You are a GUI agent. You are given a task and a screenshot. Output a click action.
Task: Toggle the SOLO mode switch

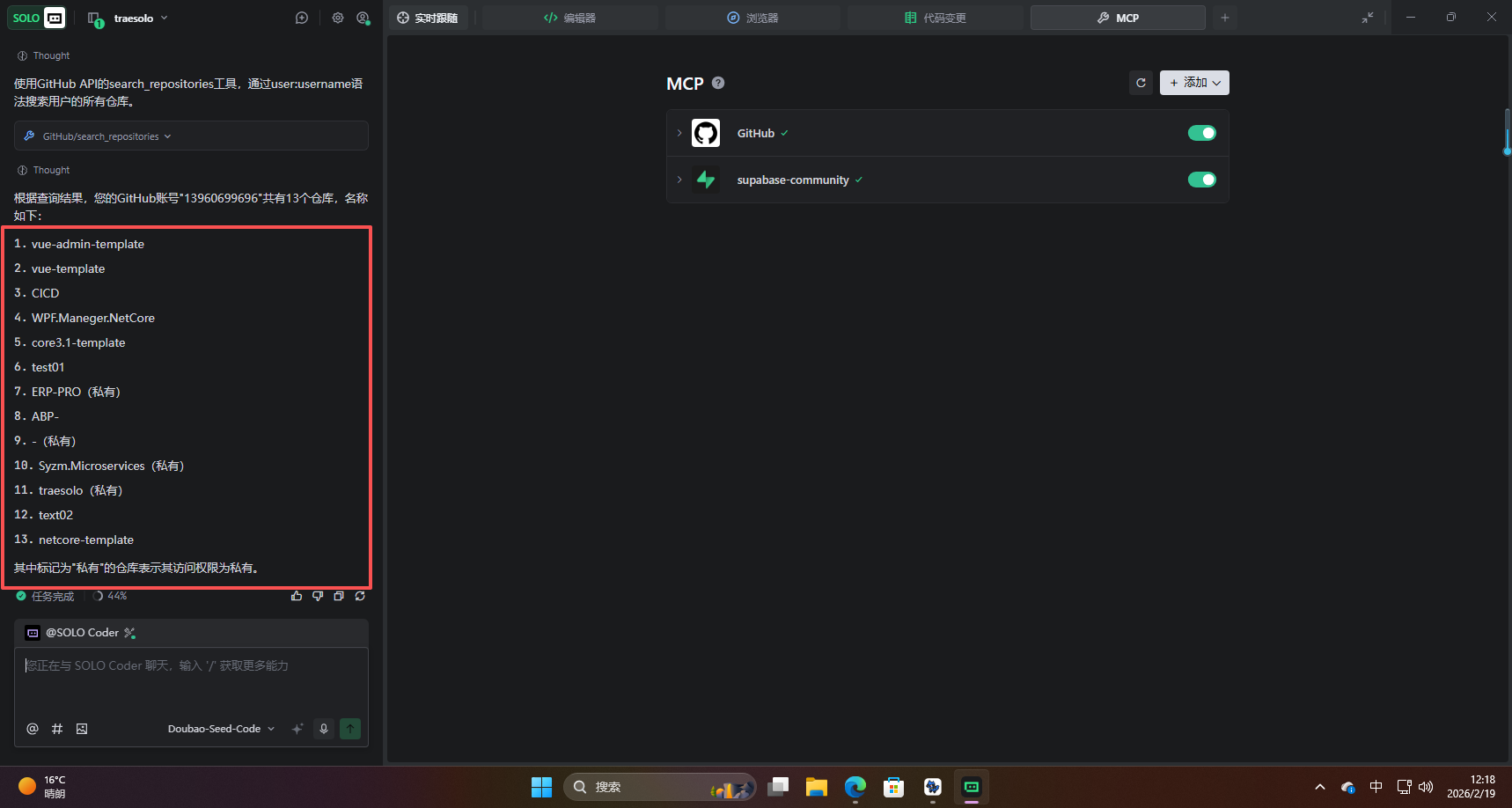tap(37, 18)
